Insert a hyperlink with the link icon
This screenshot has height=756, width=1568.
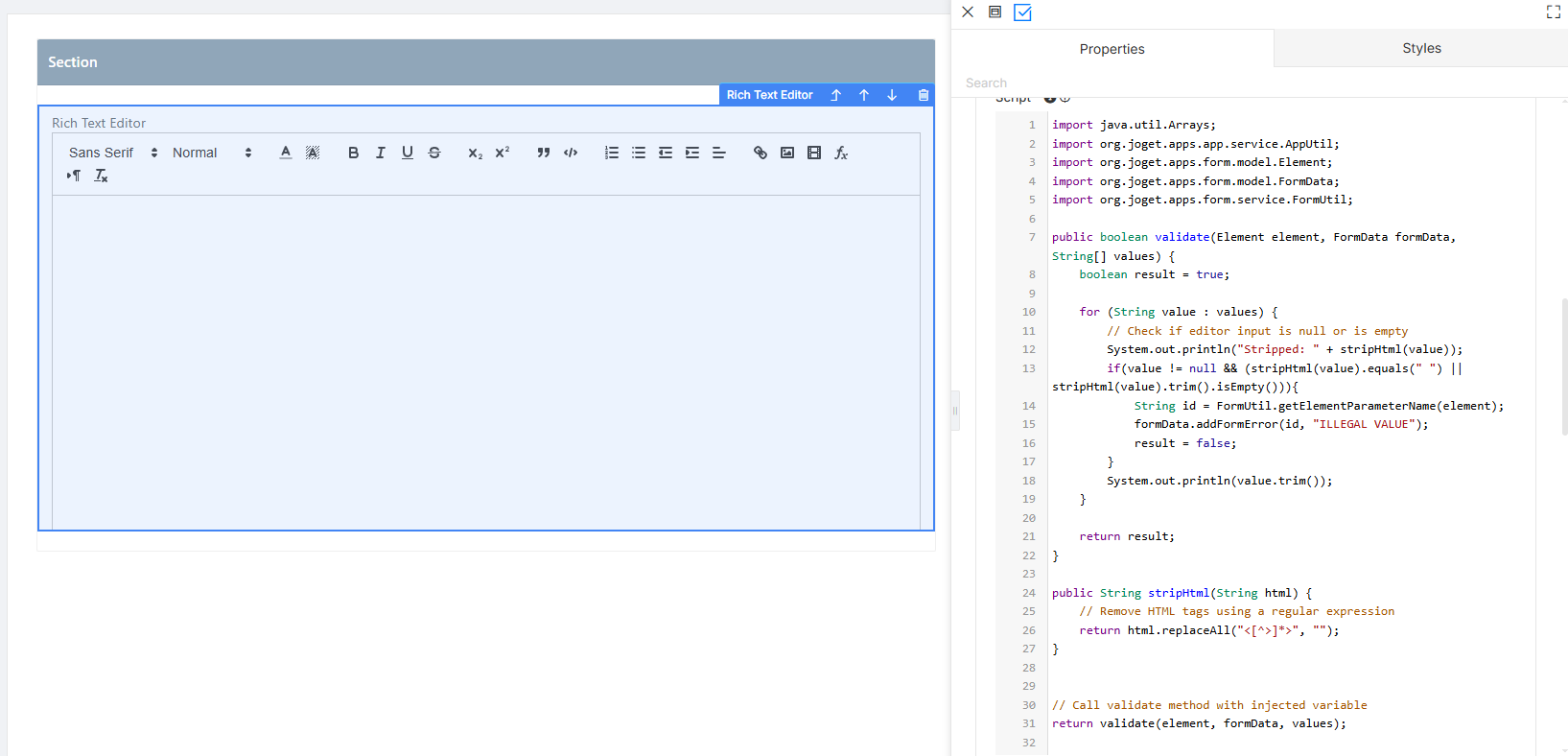tap(760, 153)
